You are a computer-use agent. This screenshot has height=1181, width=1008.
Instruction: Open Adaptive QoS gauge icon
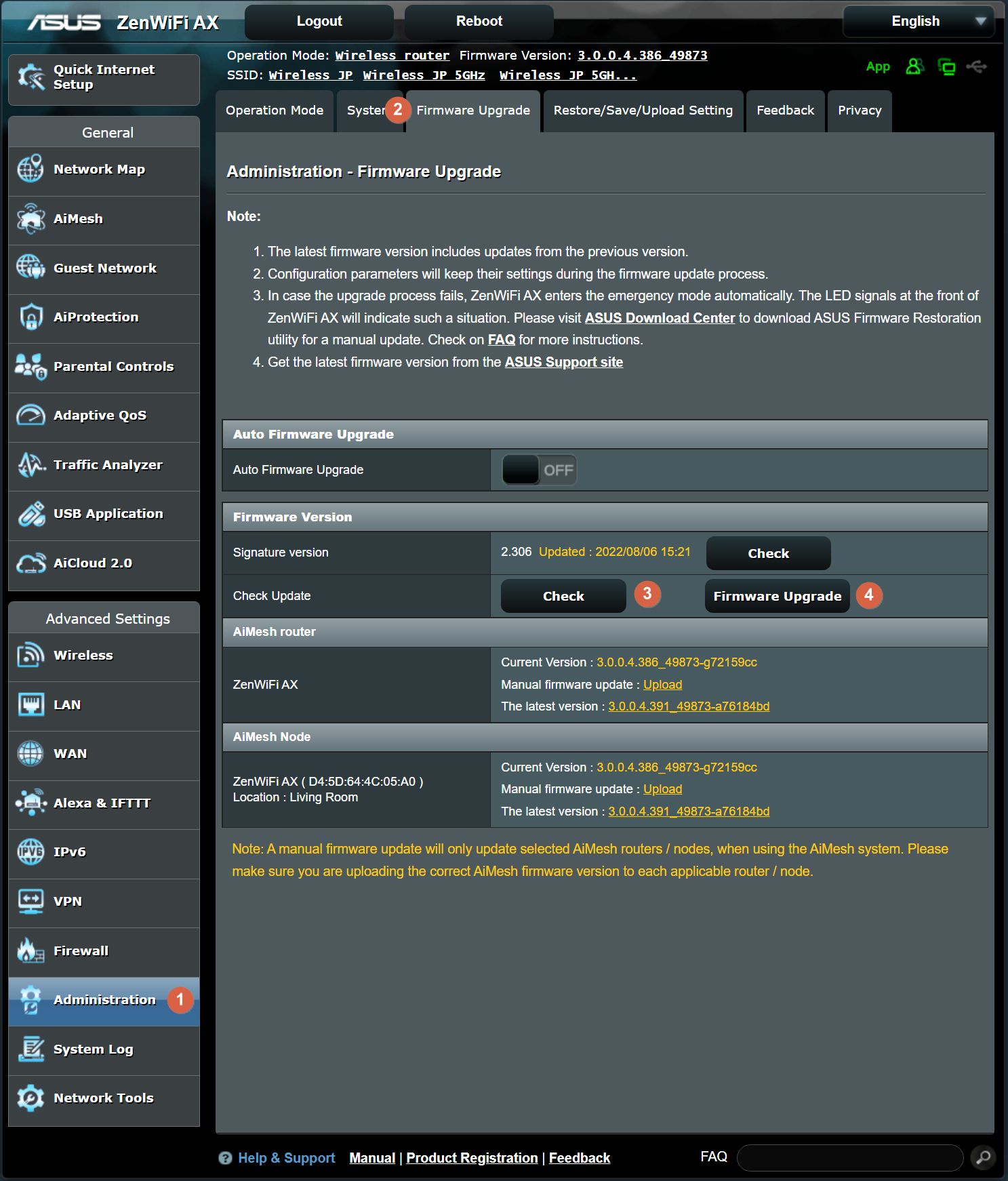pyautogui.click(x=31, y=415)
